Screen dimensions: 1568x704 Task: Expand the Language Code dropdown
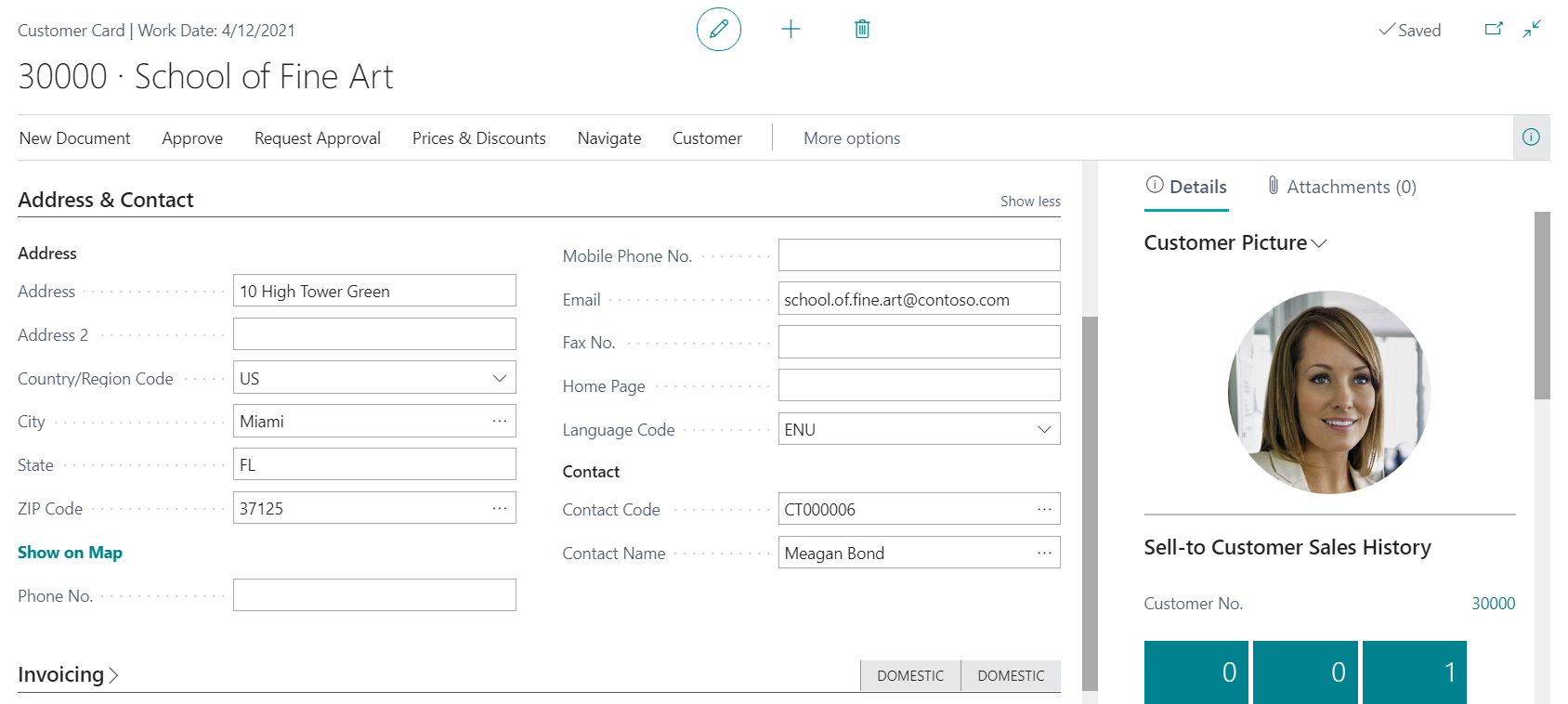coord(1044,429)
